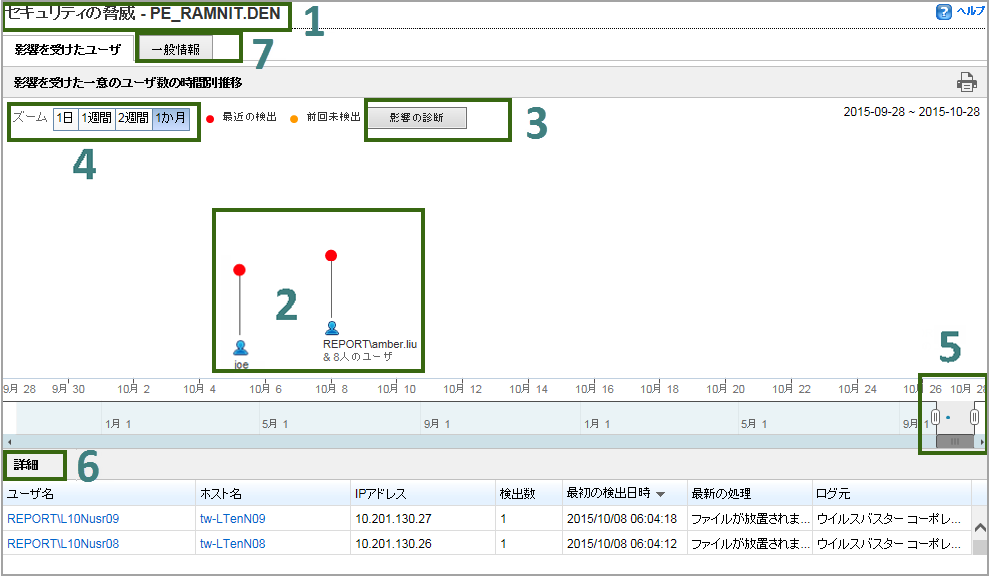The image size is (989, 576).
Task: Click red detection dot above amber.liu
Action: tap(331, 256)
